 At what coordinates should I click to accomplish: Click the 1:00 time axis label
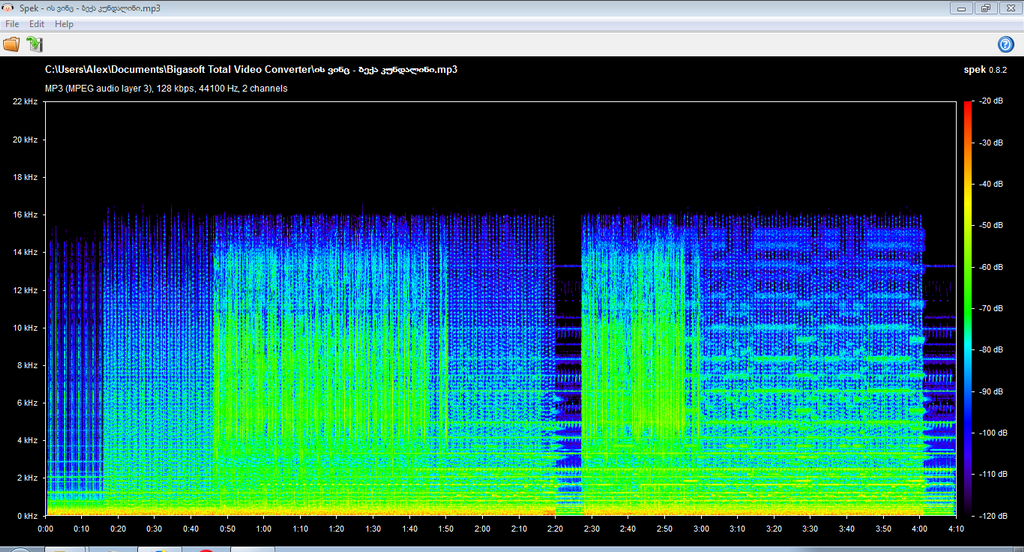click(x=263, y=529)
